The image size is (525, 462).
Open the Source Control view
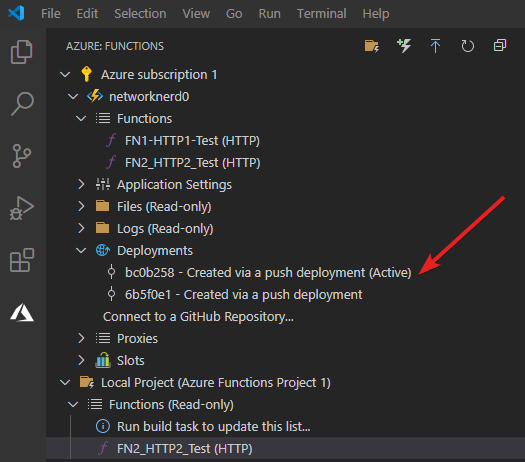click(22, 156)
